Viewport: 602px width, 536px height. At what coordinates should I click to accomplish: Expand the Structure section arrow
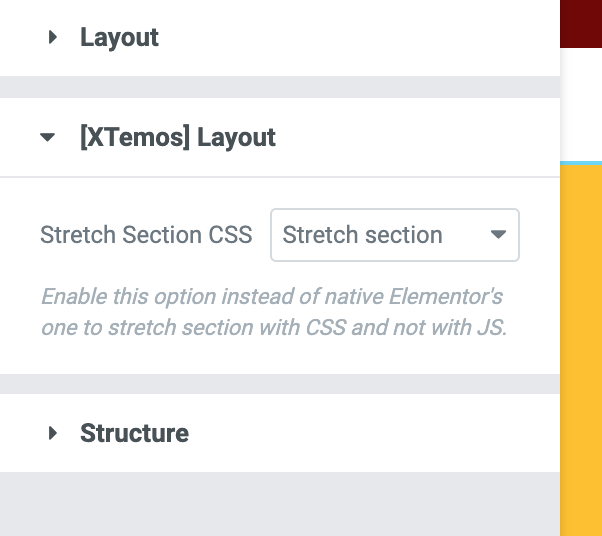tap(53, 433)
